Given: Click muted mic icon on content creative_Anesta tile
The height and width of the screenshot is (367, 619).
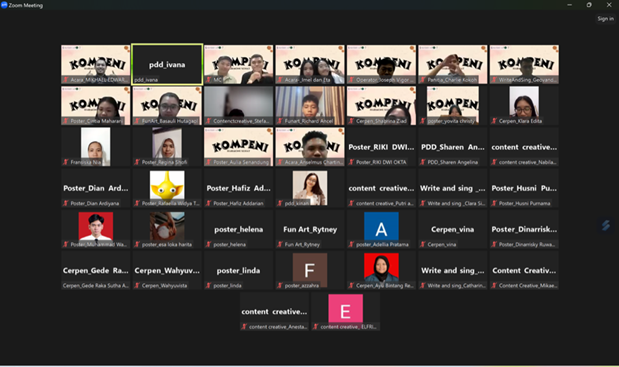Looking at the screenshot, I should [x=244, y=327].
